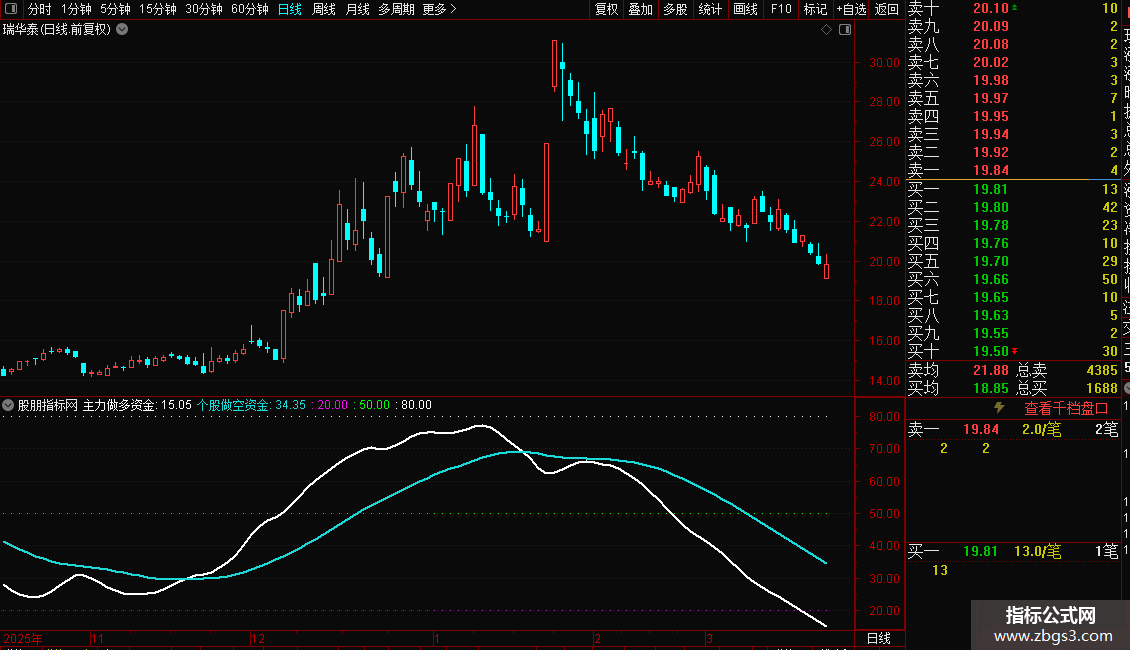Click the 2025年 timeline label
The height and width of the screenshot is (650, 1130).
tap(23, 638)
